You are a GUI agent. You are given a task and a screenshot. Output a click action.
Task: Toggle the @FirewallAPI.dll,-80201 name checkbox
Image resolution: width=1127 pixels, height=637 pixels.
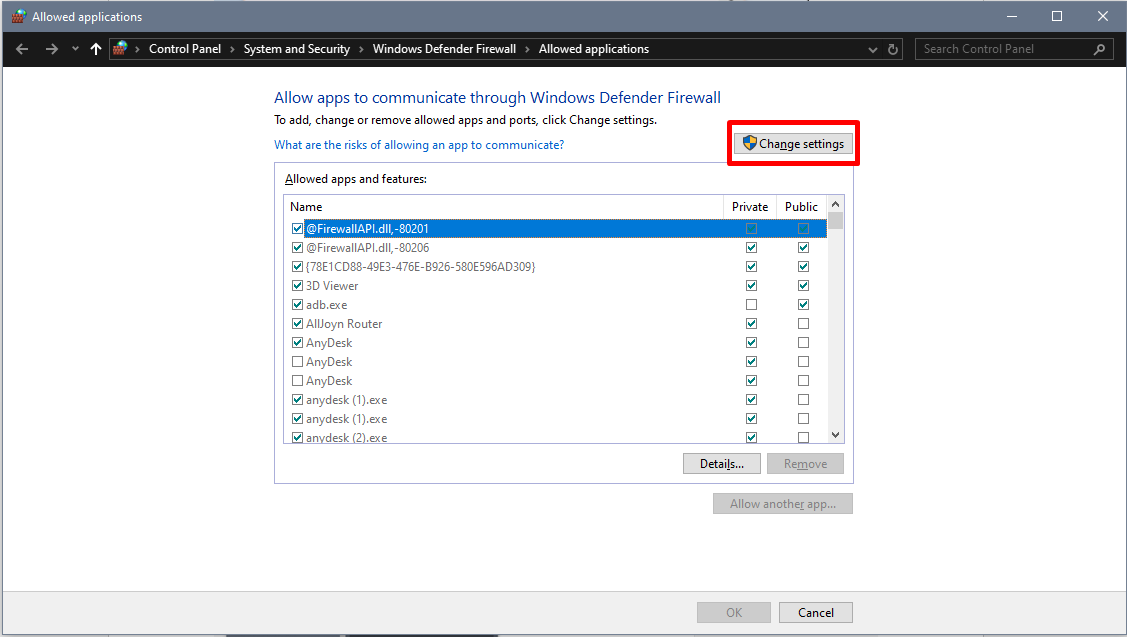[x=298, y=229]
